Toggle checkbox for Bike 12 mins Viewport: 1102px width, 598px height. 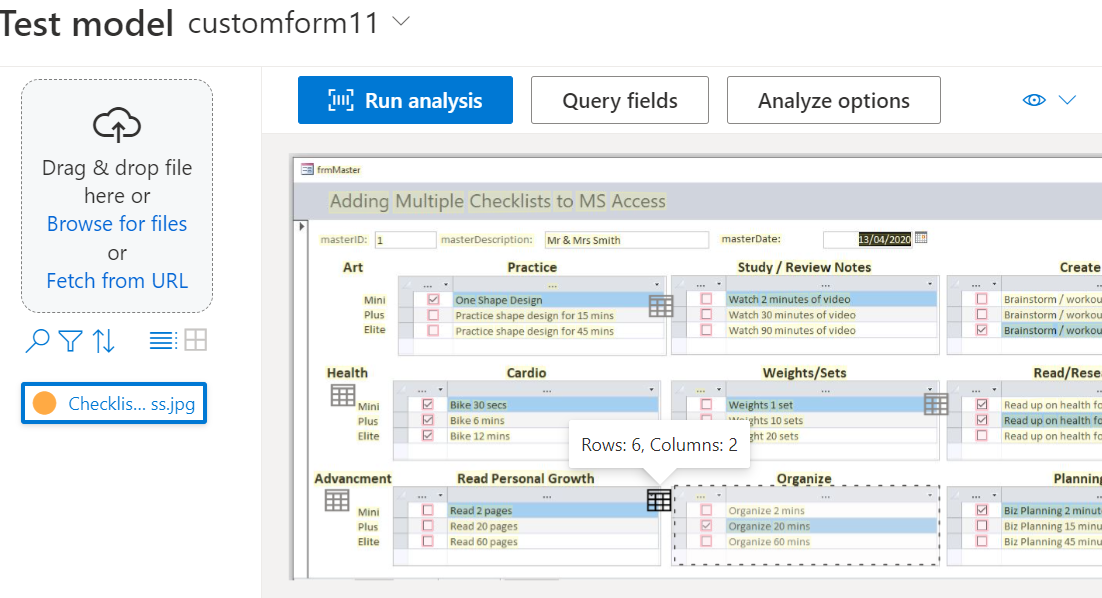428,435
